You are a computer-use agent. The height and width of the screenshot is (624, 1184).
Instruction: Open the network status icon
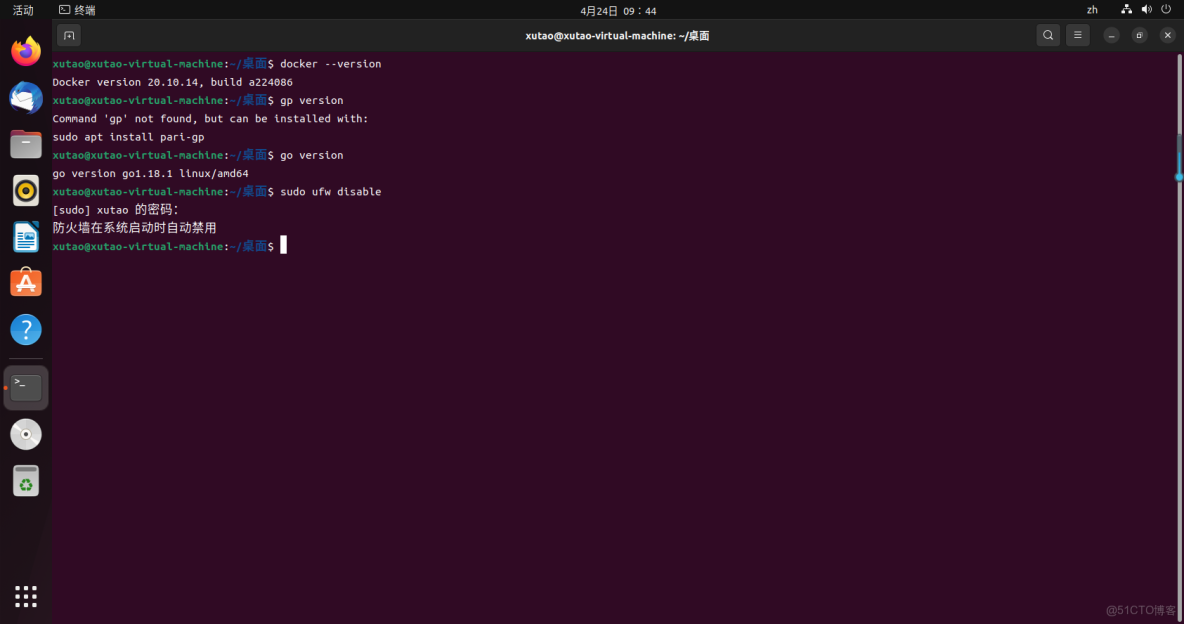[x=1127, y=10]
